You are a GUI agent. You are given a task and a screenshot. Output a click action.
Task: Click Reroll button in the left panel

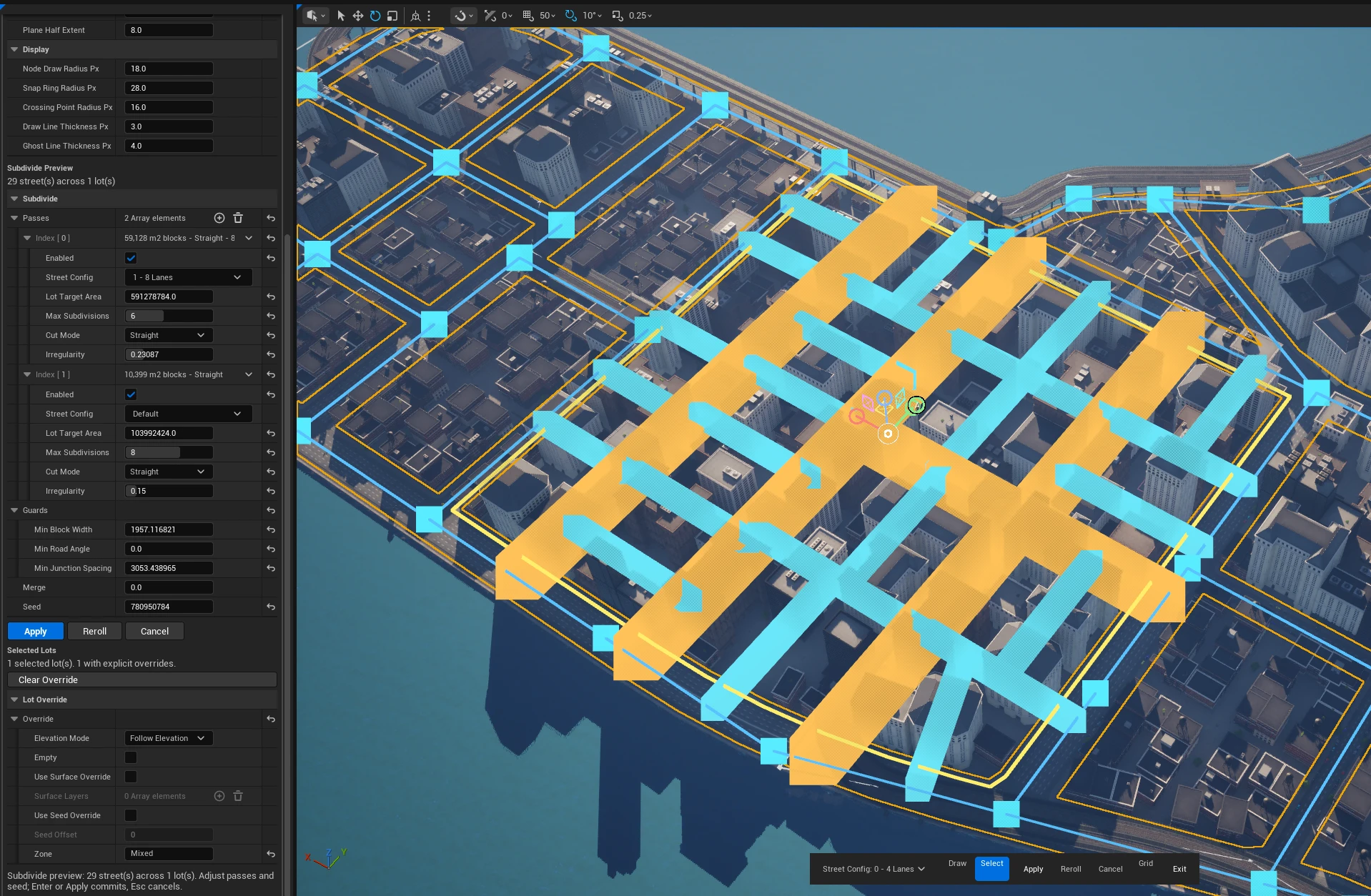click(94, 631)
